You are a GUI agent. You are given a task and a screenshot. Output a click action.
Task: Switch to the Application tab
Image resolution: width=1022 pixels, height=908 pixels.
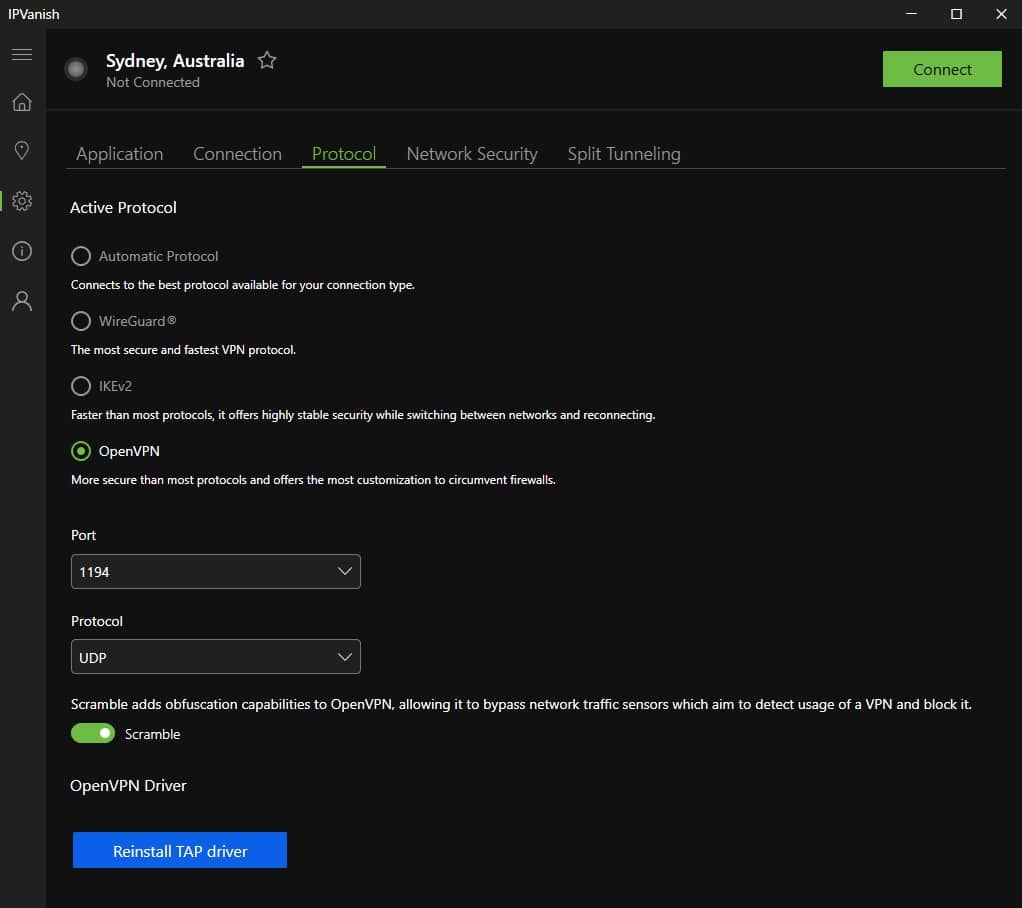(x=119, y=154)
